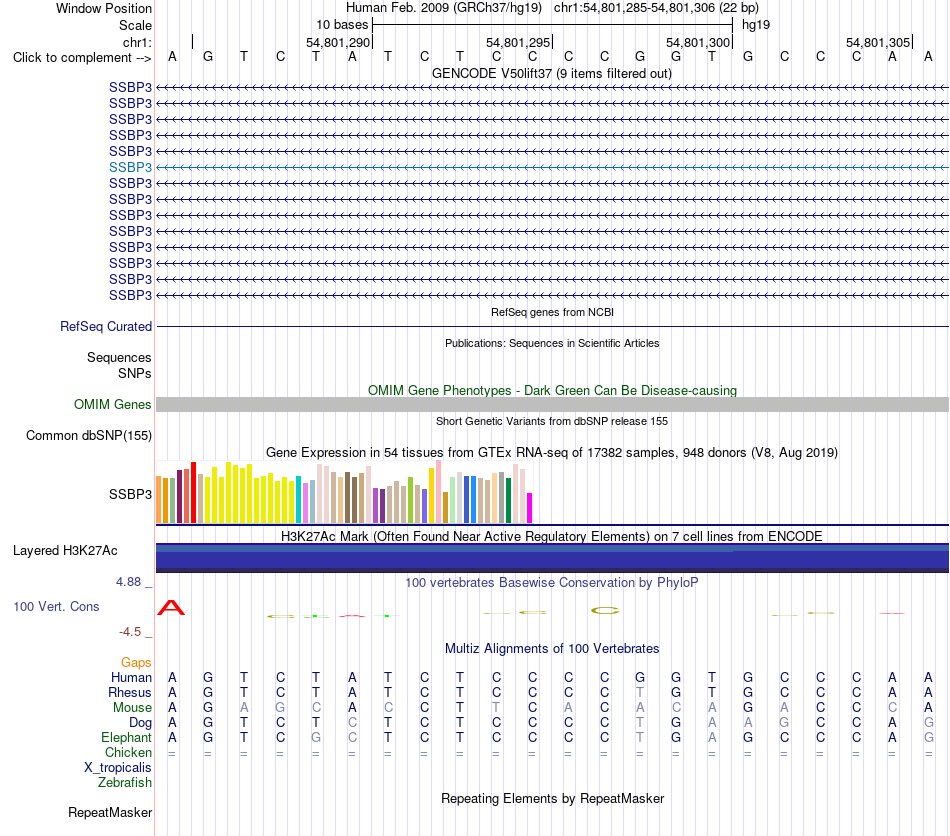Image resolution: width=950 pixels, height=836 pixels.
Task: Click the Dog alignment row label
Action: [140, 723]
